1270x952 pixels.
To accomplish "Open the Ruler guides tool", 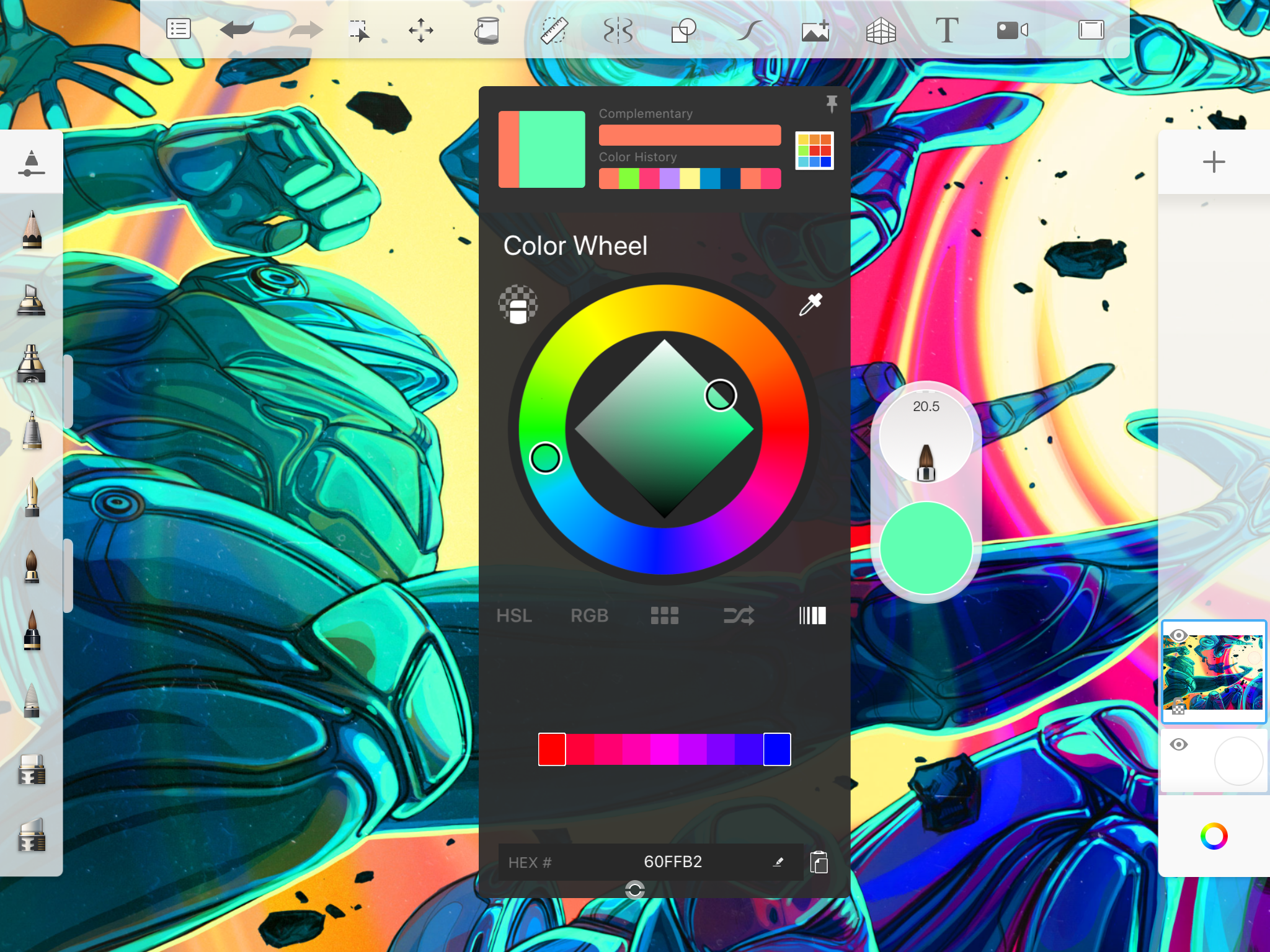I will pos(554,30).
